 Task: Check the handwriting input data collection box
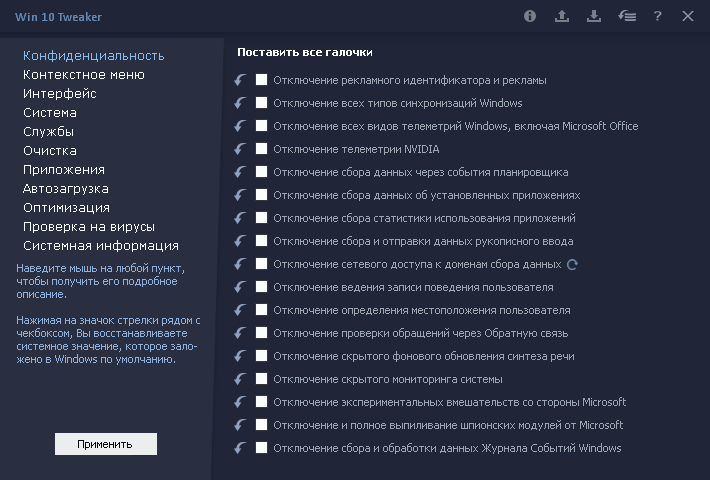[261, 241]
